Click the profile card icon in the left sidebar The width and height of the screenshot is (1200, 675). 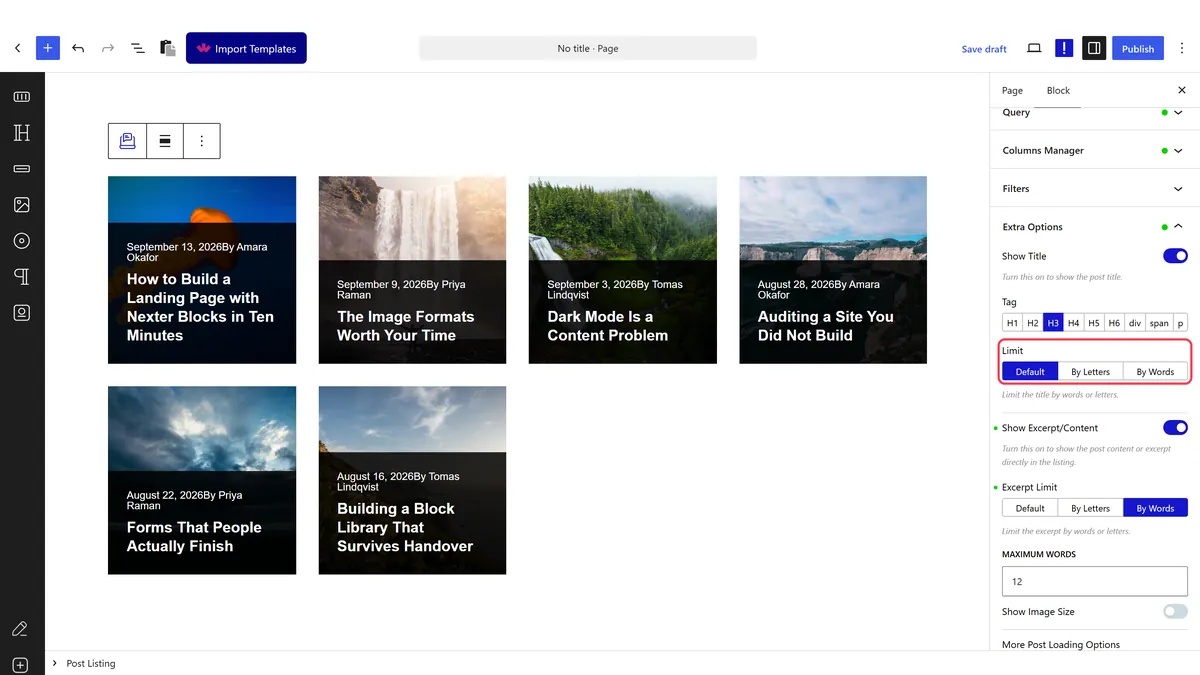[x=22, y=313]
